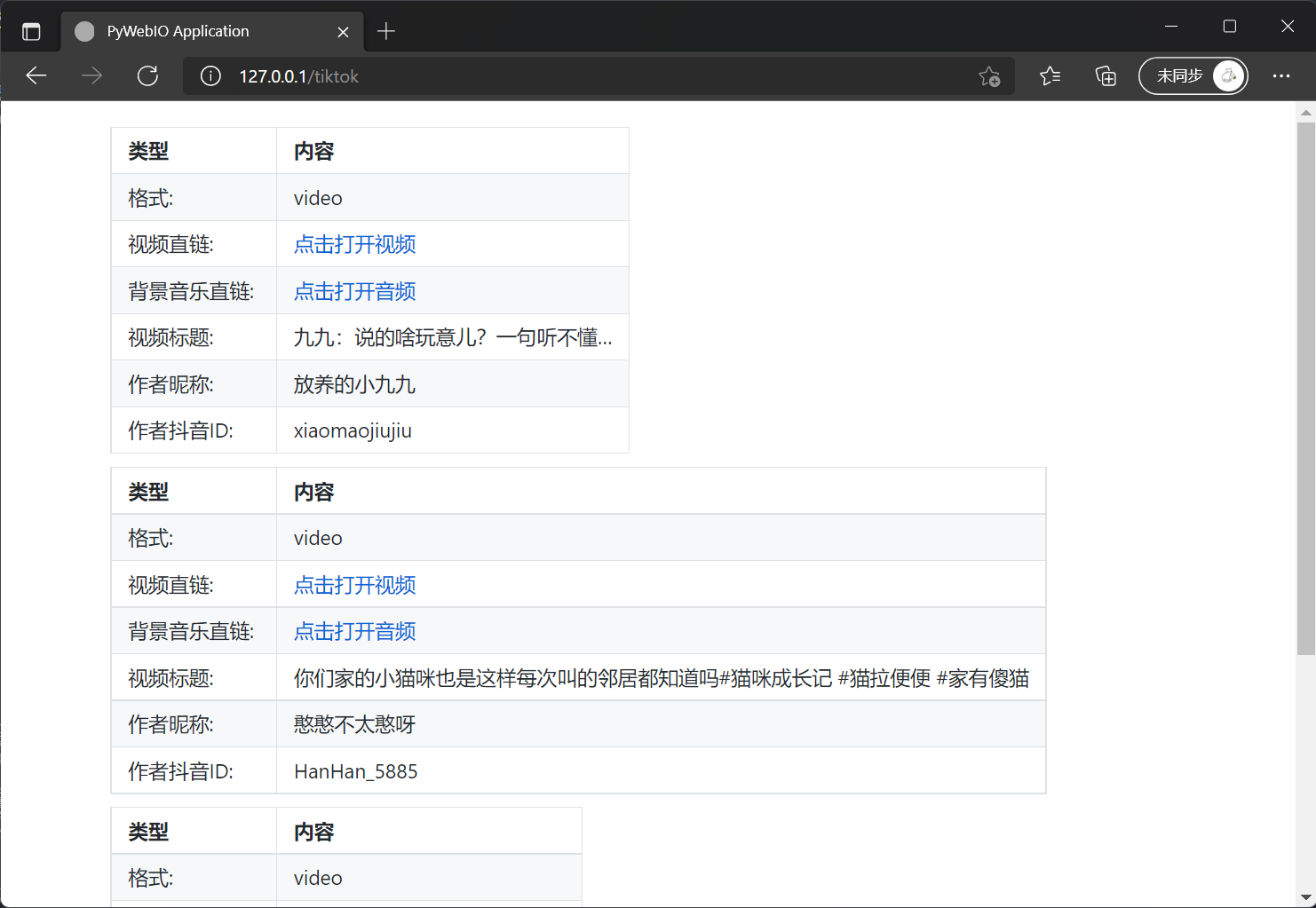Screen dimensions: 1316x908
Task: Click the 未同步 profile button
Action: 1193,76
